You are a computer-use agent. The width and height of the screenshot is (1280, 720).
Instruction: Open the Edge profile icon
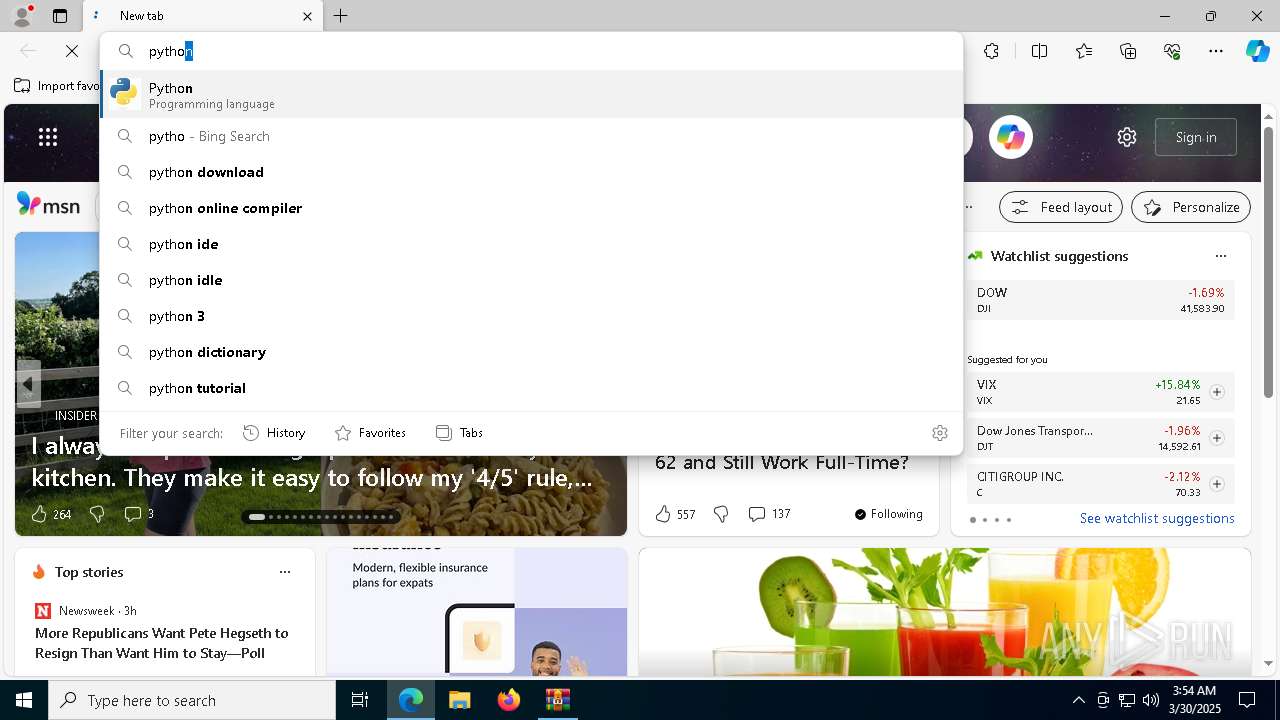click(x=21, y=16)
